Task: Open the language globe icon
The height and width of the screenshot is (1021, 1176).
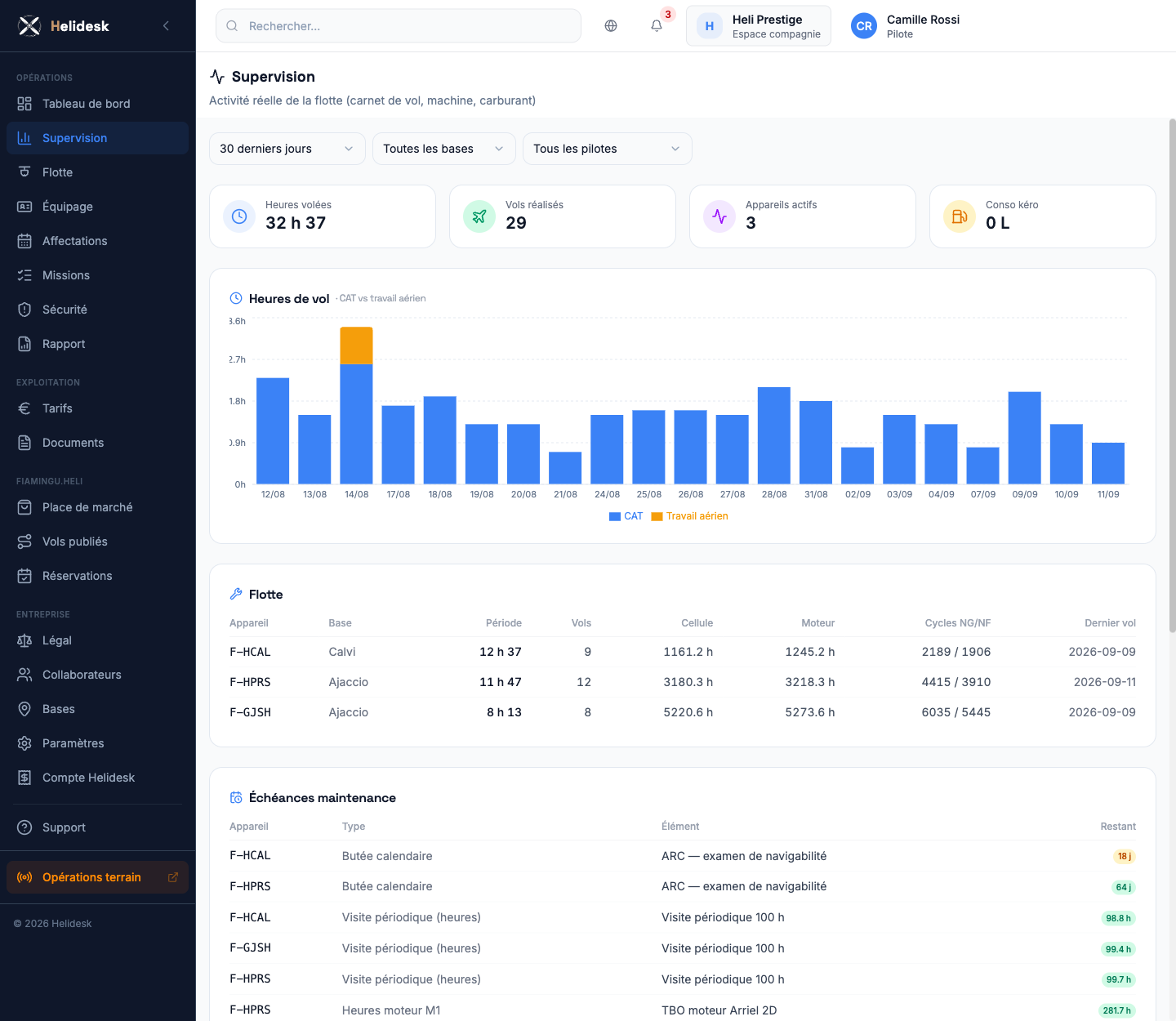Action: tap(611, 26)
